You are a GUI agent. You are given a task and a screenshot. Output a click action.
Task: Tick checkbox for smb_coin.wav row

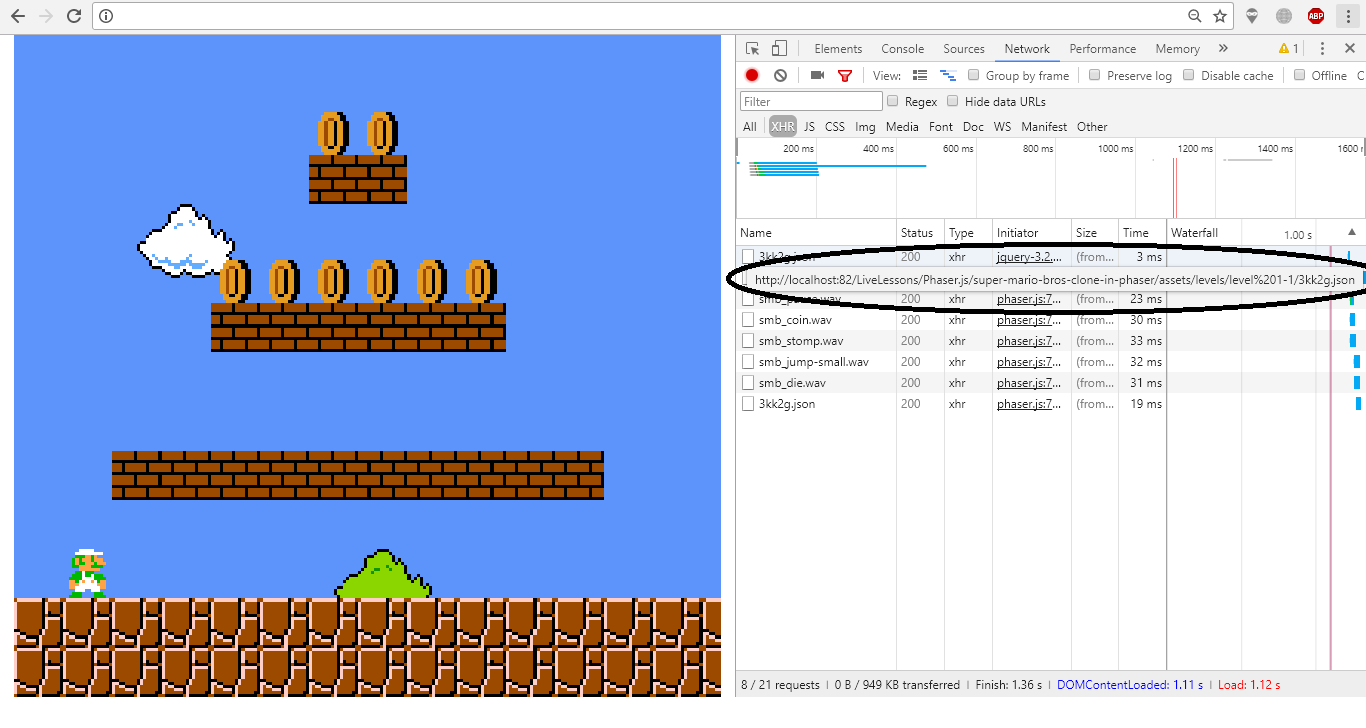click(748, 320)
